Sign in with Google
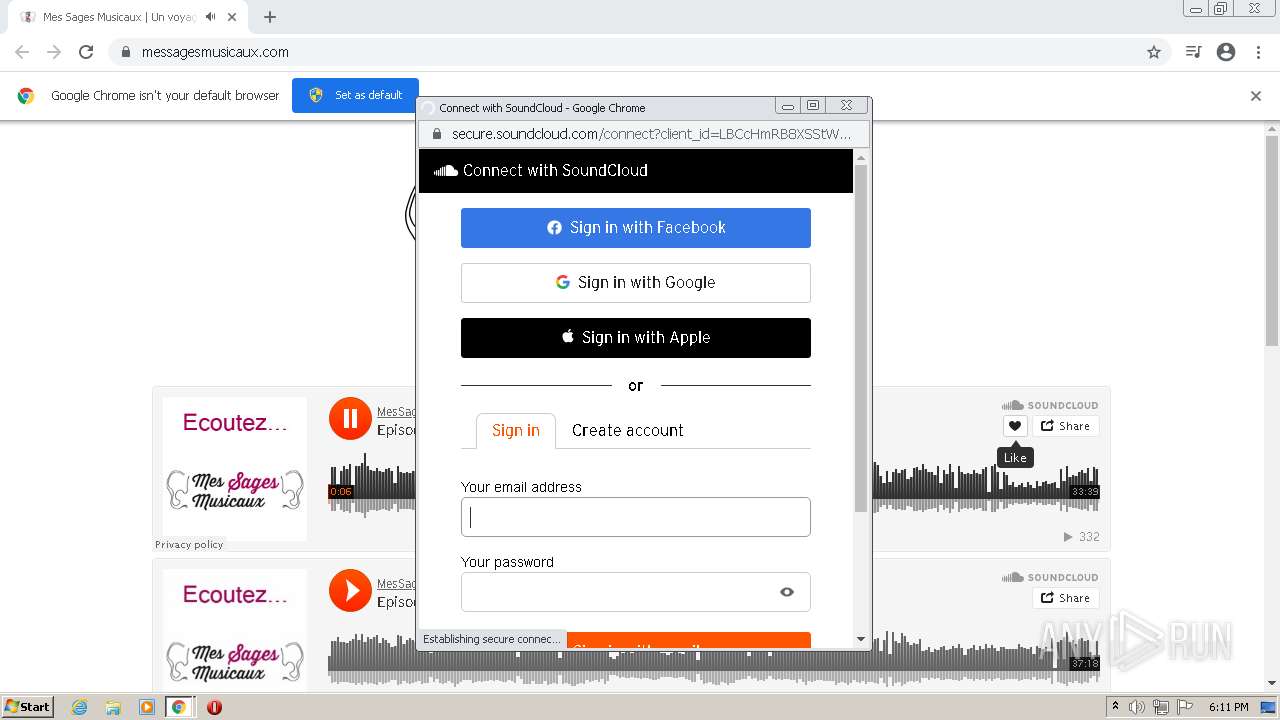Image resolution: width=1280 pixels, height=720 pixels. coord(635,283)
